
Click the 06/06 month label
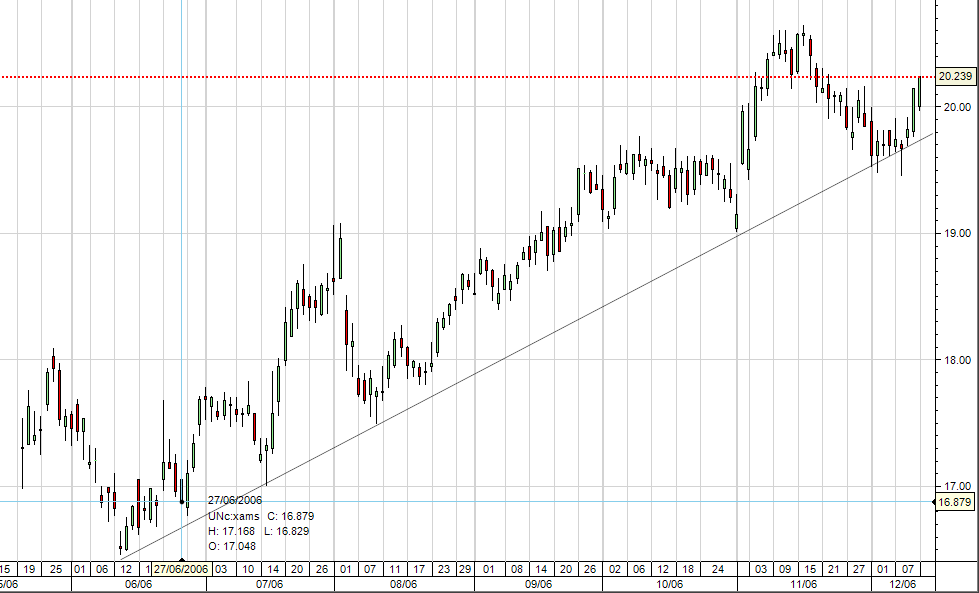tap(139, 584)
